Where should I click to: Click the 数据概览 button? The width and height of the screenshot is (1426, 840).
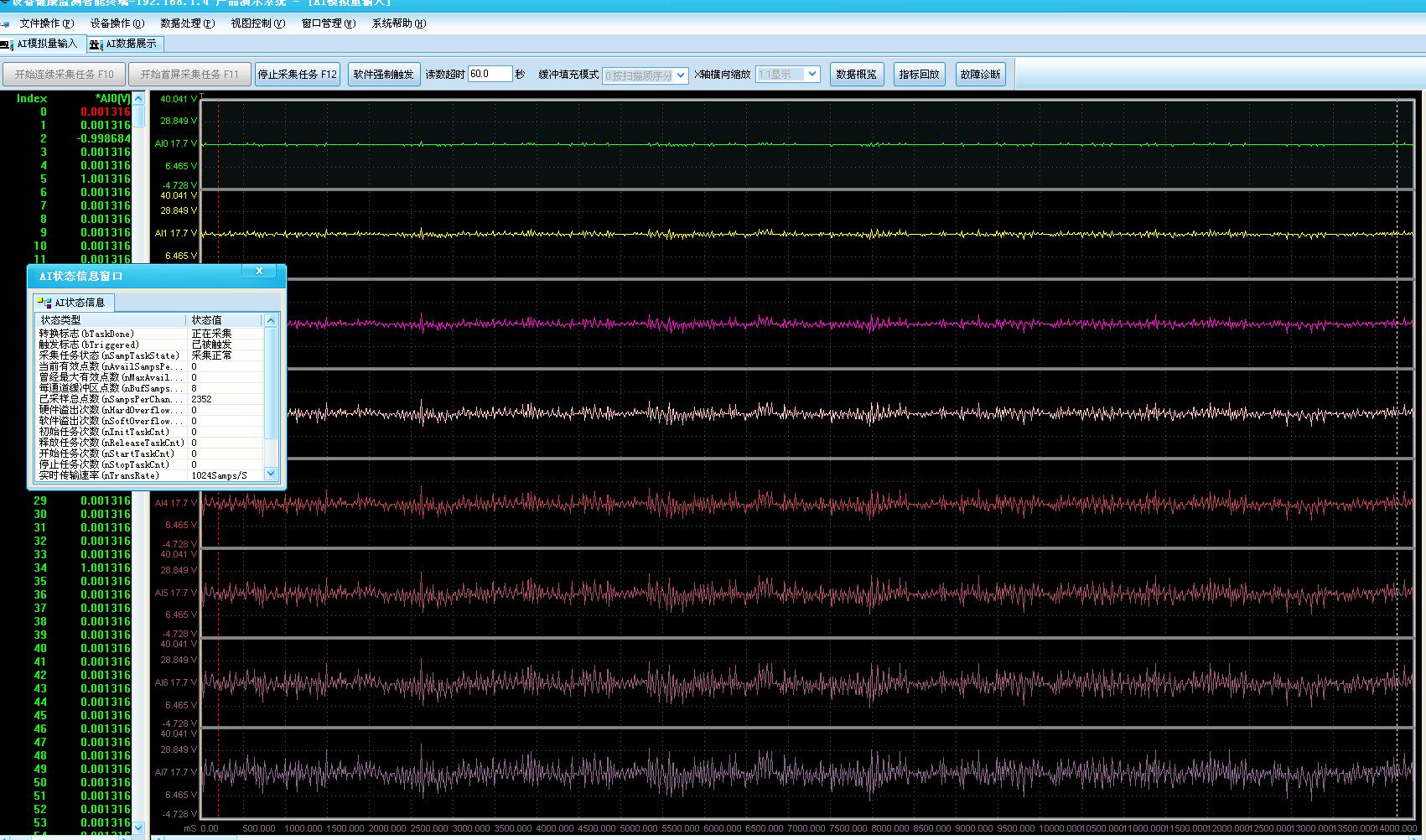856,75
